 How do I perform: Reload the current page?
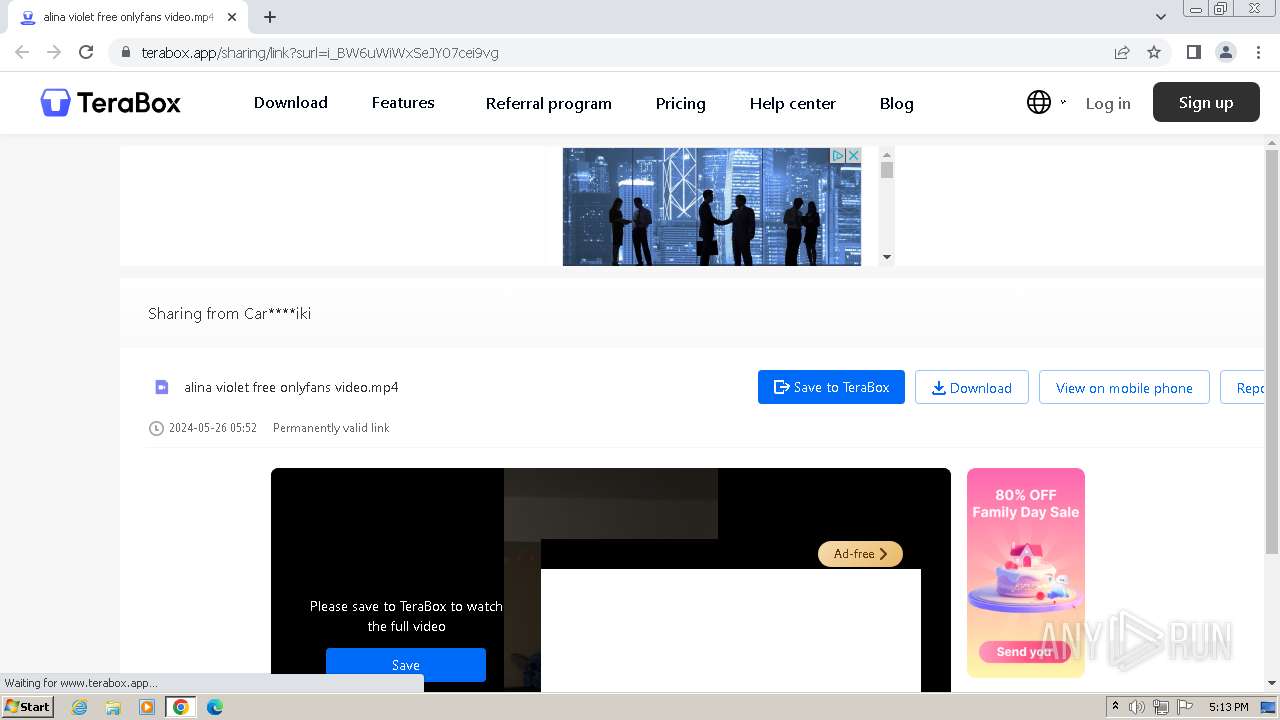click(86, 52)
